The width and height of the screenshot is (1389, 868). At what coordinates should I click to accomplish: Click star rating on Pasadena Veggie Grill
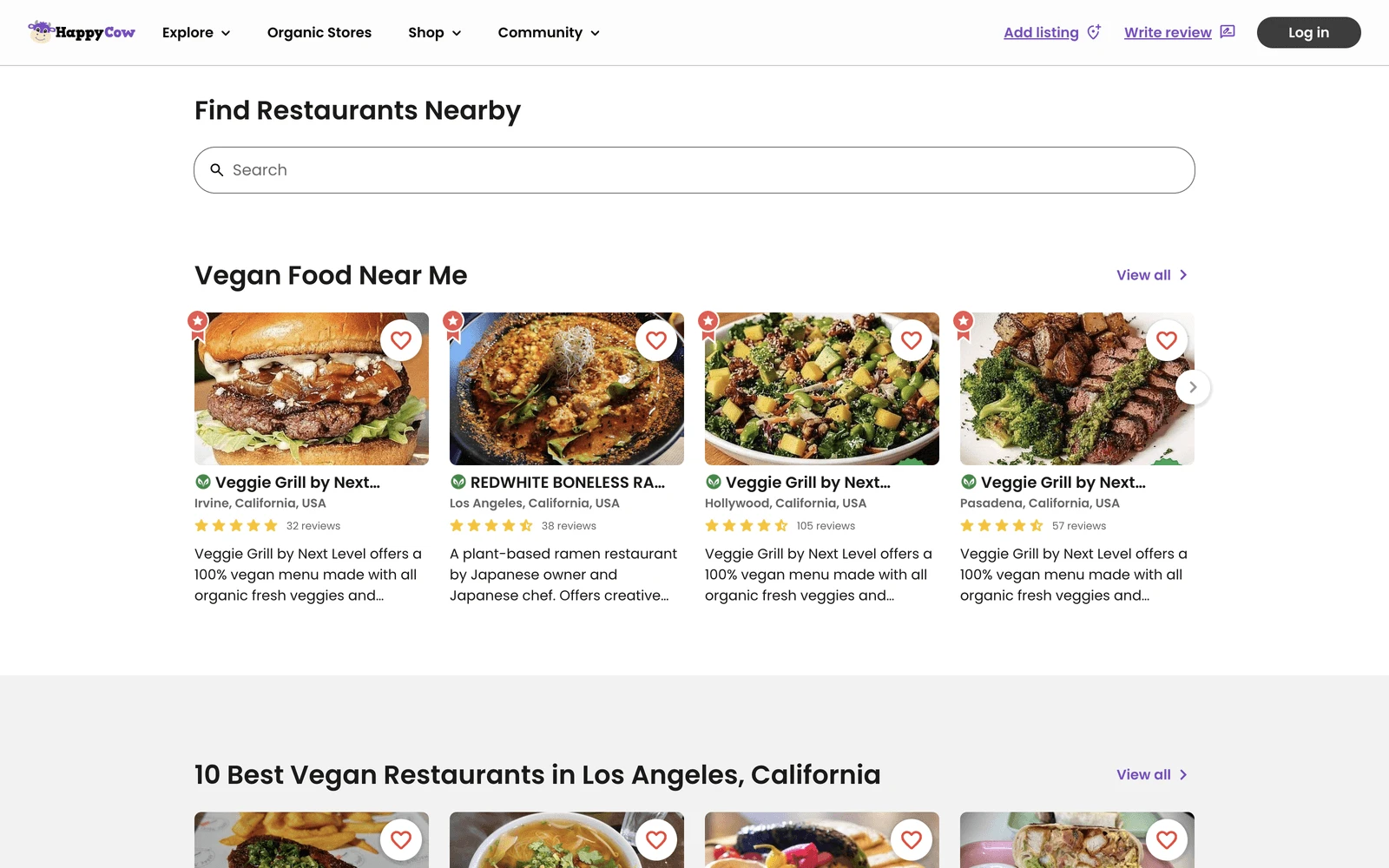click(x=1002, y=526)
